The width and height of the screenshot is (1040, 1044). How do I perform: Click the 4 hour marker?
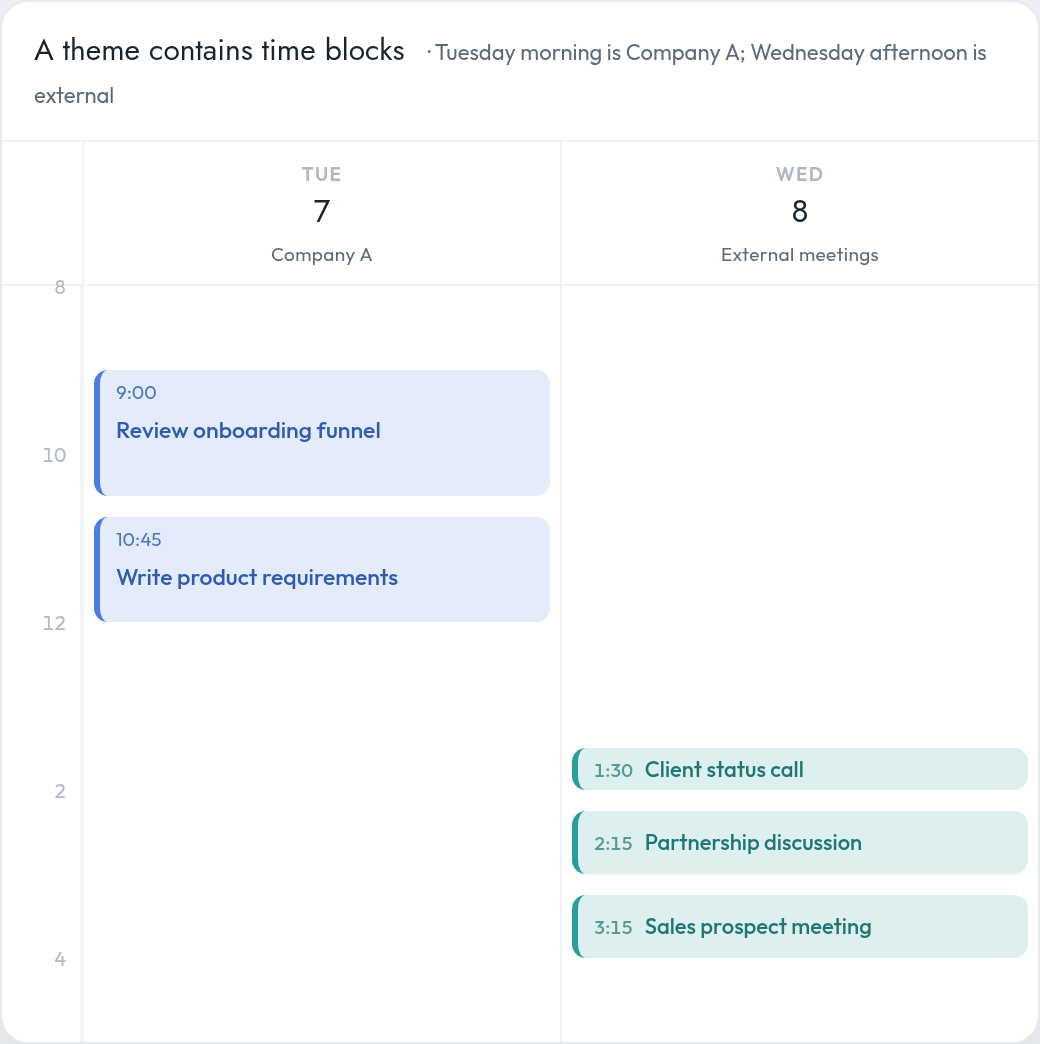tap(60, 959)
